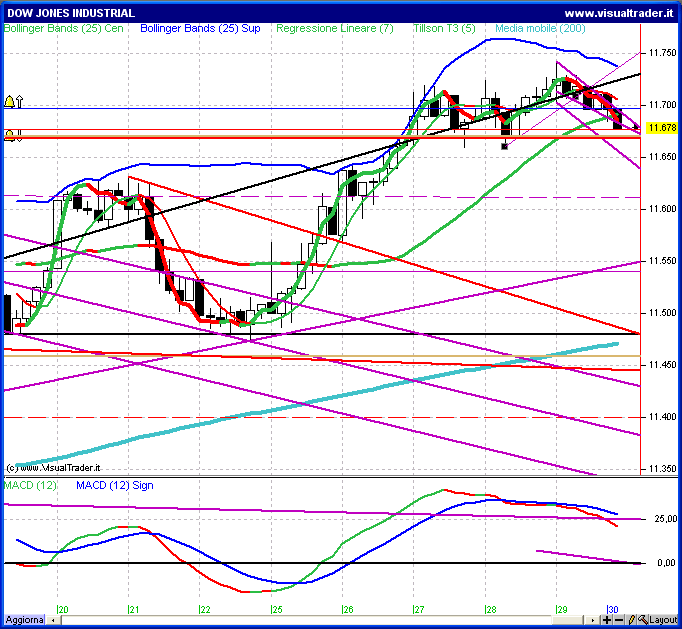This screenshot has width=682, height=629.
Task: Zoom in with the plus icon
Action: 607,620
